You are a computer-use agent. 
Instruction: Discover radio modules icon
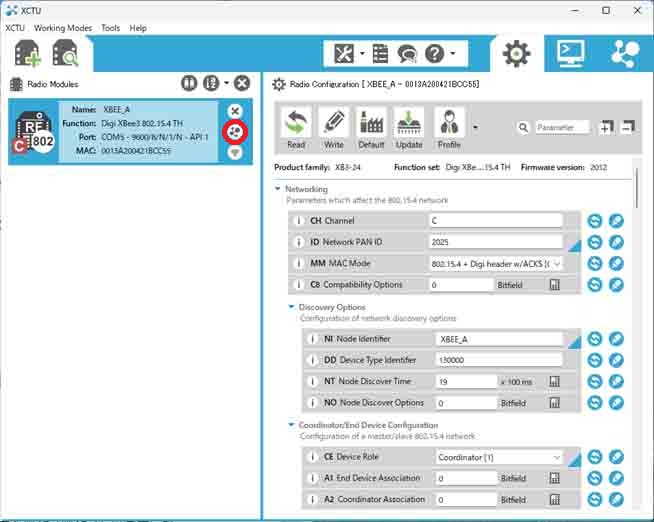pyautogui.click(x=65, y=53)
